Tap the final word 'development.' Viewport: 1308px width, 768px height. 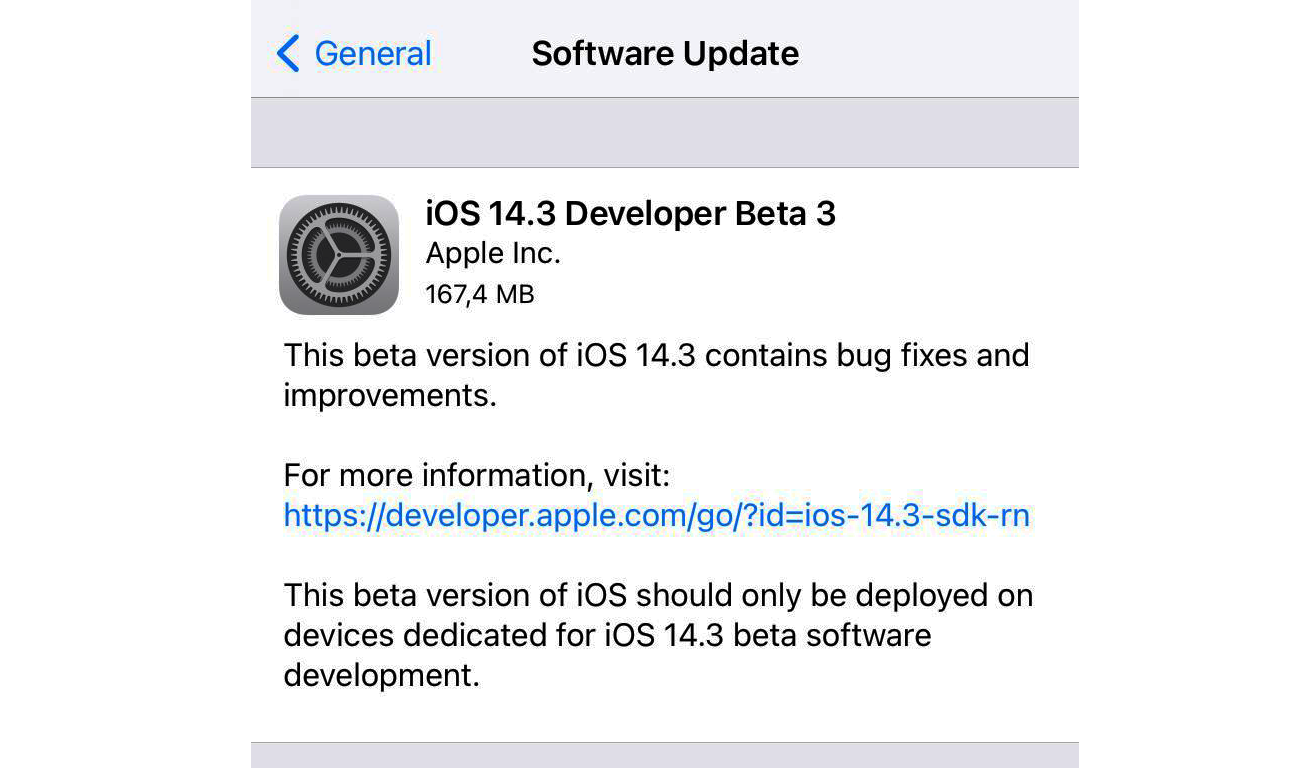[x=382, y=676]
